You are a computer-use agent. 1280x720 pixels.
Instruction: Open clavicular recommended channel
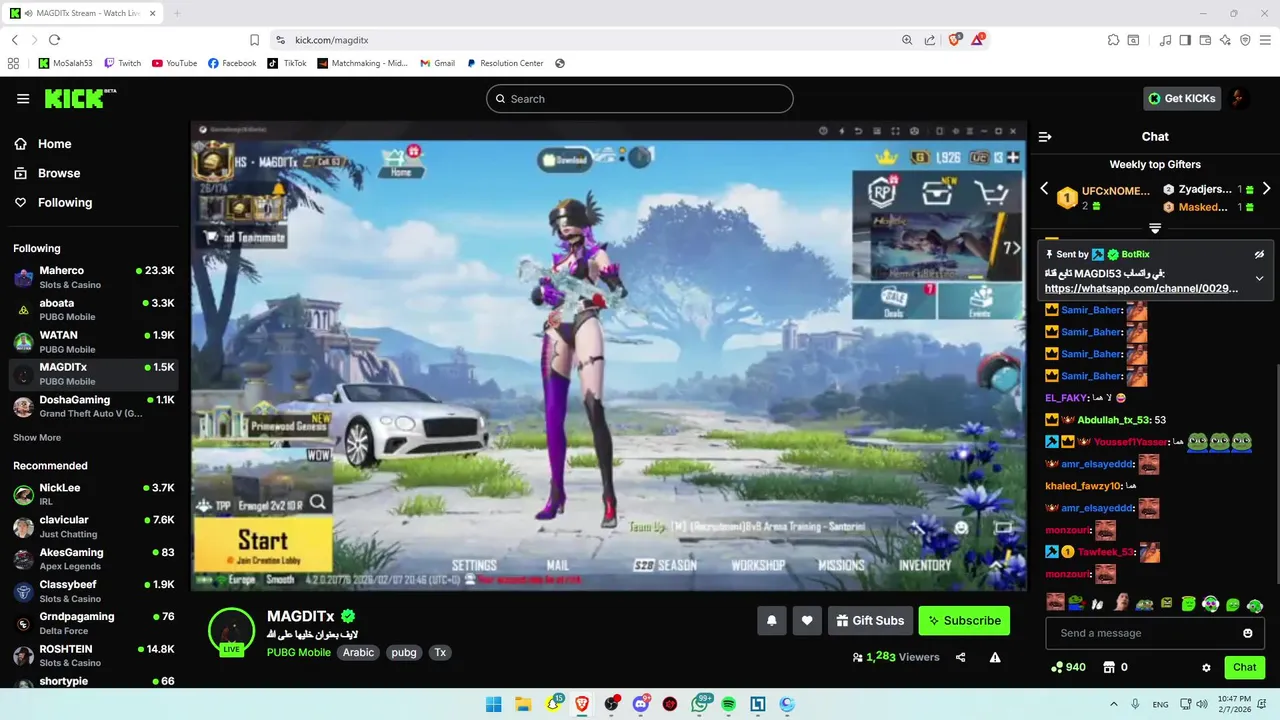click(94, 526)
